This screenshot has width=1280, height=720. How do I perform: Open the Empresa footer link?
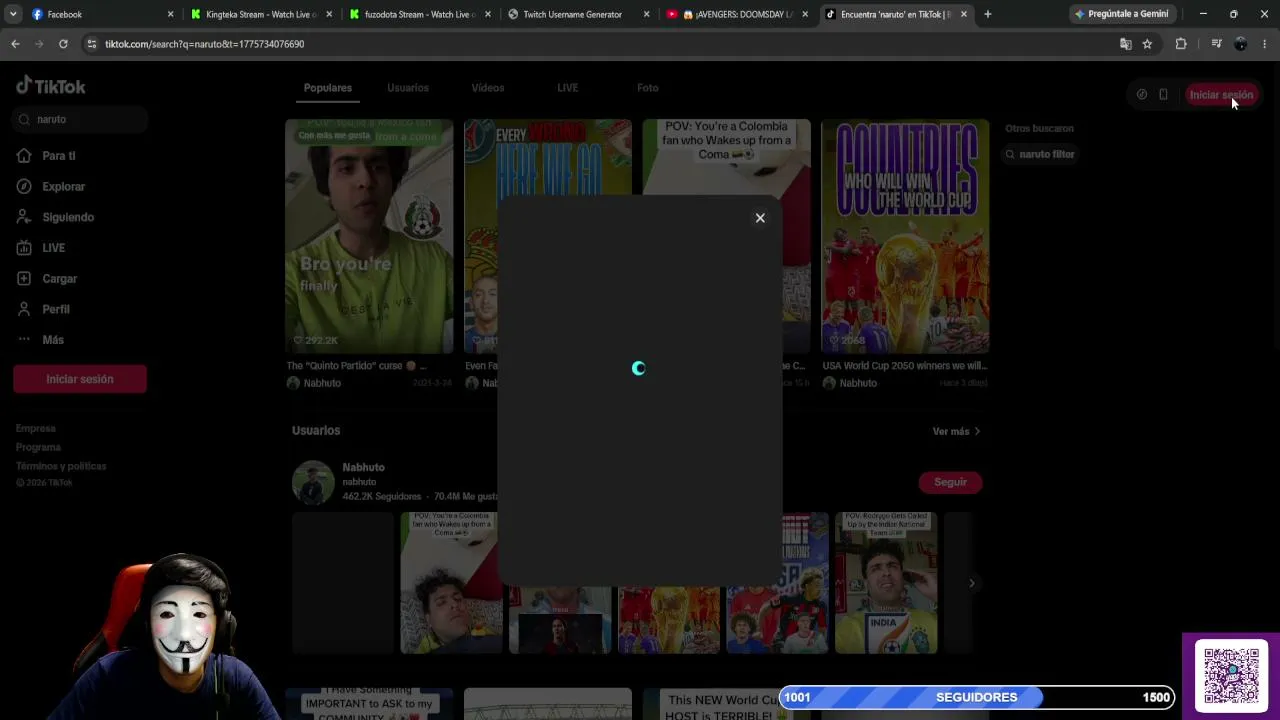(36, 428)
